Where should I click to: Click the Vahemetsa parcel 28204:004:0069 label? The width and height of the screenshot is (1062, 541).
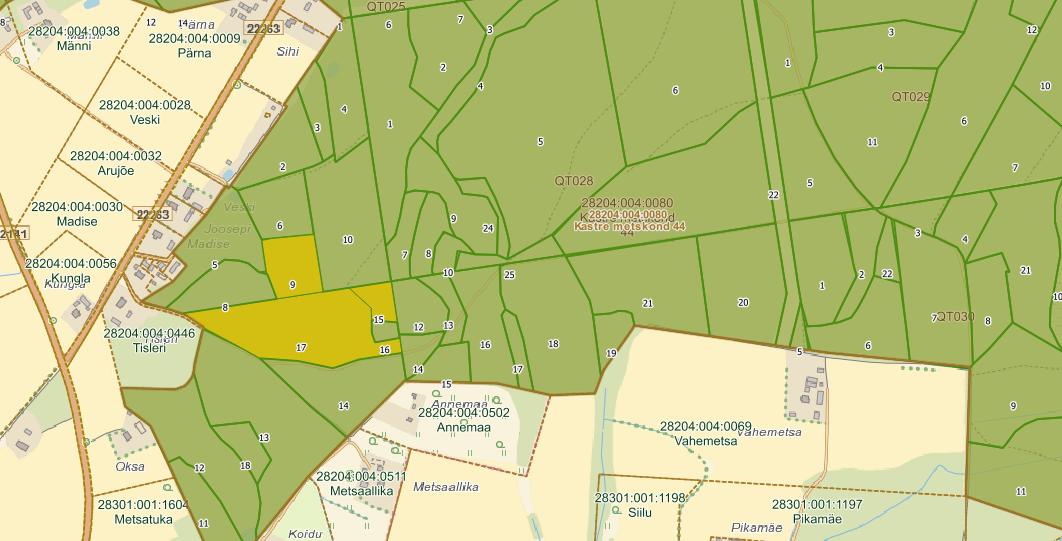(705, 433)
